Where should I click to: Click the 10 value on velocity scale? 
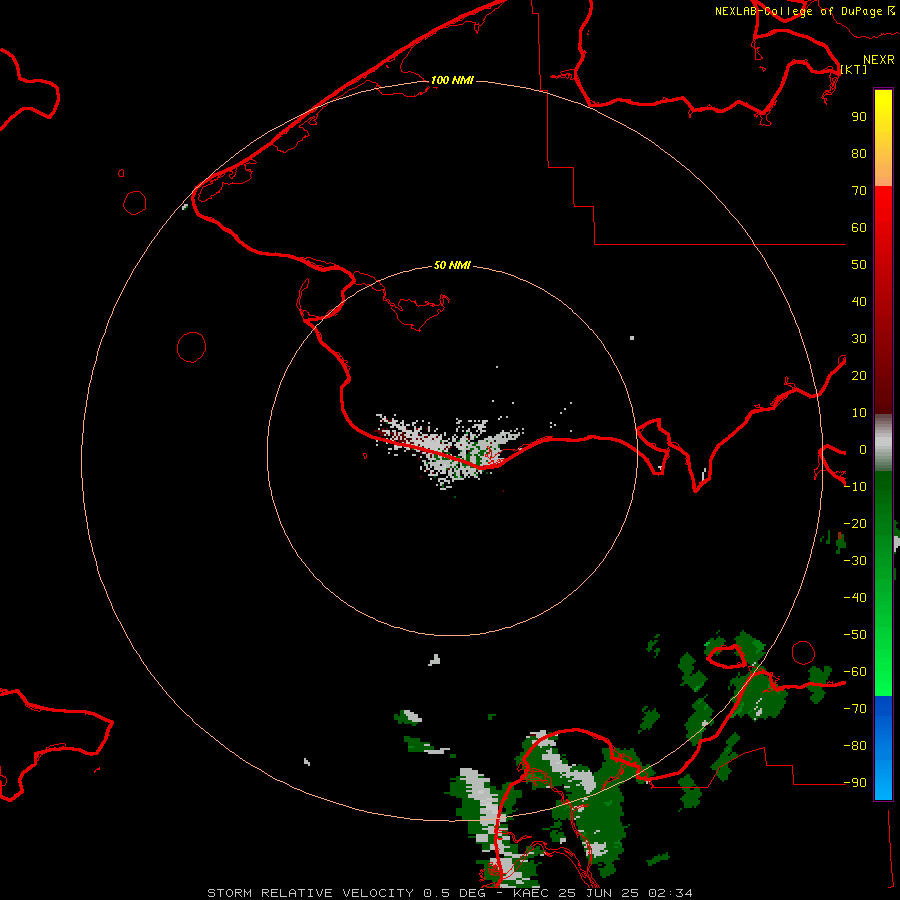coord(859,413)
